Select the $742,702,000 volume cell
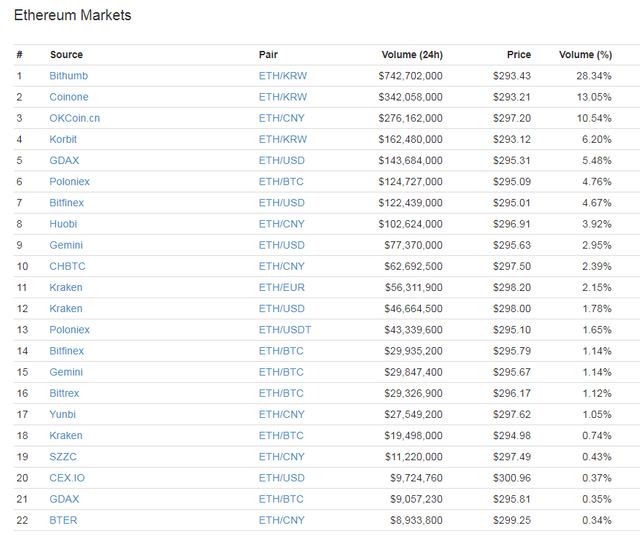Viewport: 640px width, 535px height. (410, 76)
